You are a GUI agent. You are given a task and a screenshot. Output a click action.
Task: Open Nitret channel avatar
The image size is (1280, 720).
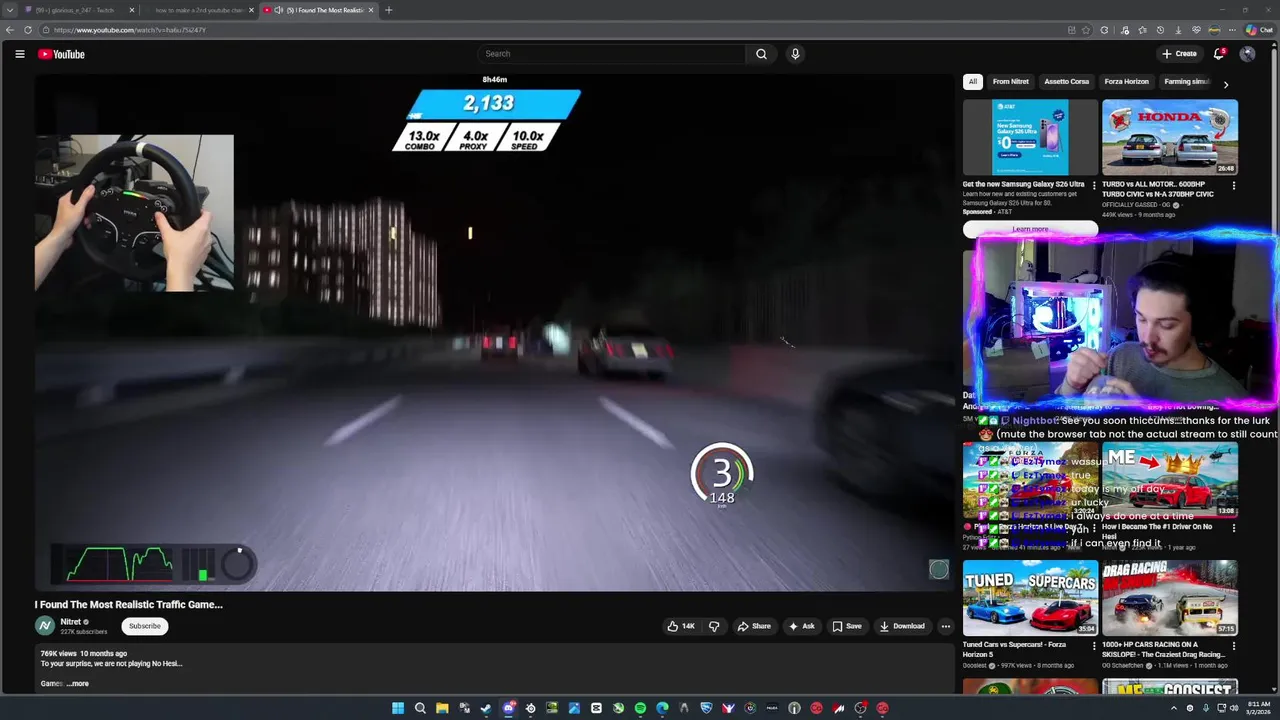pyautogui.click(x=45, y=626)
